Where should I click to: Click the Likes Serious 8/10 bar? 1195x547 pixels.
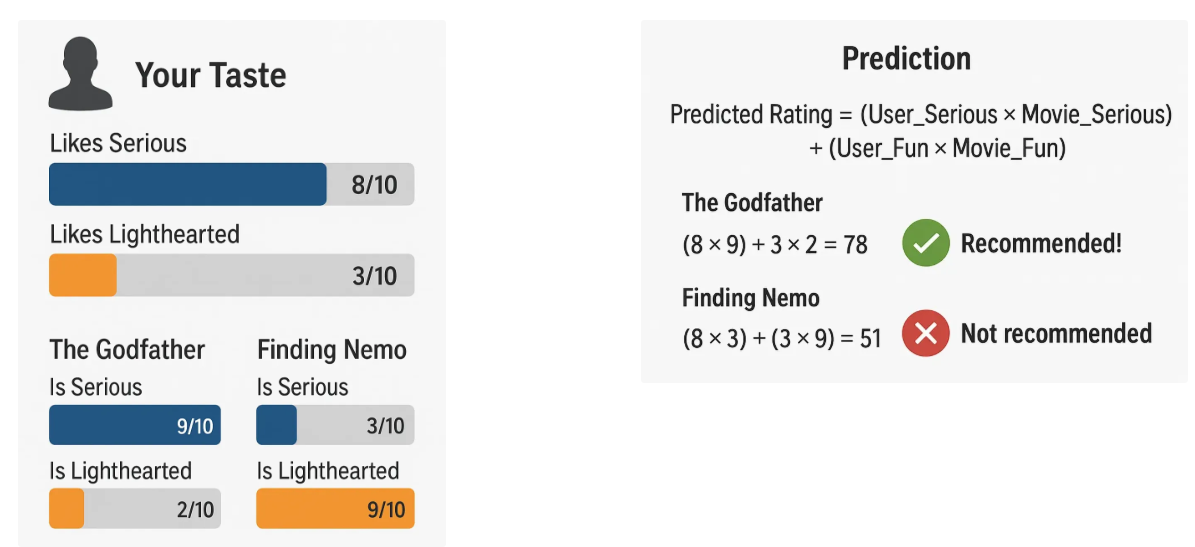pyautogui.click(x=231, y=184)
